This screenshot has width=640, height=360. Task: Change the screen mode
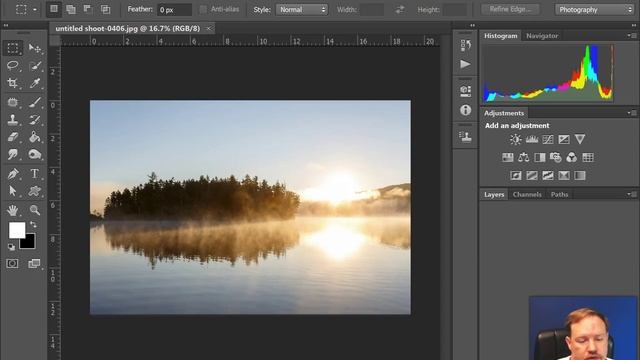coord(34,264)
